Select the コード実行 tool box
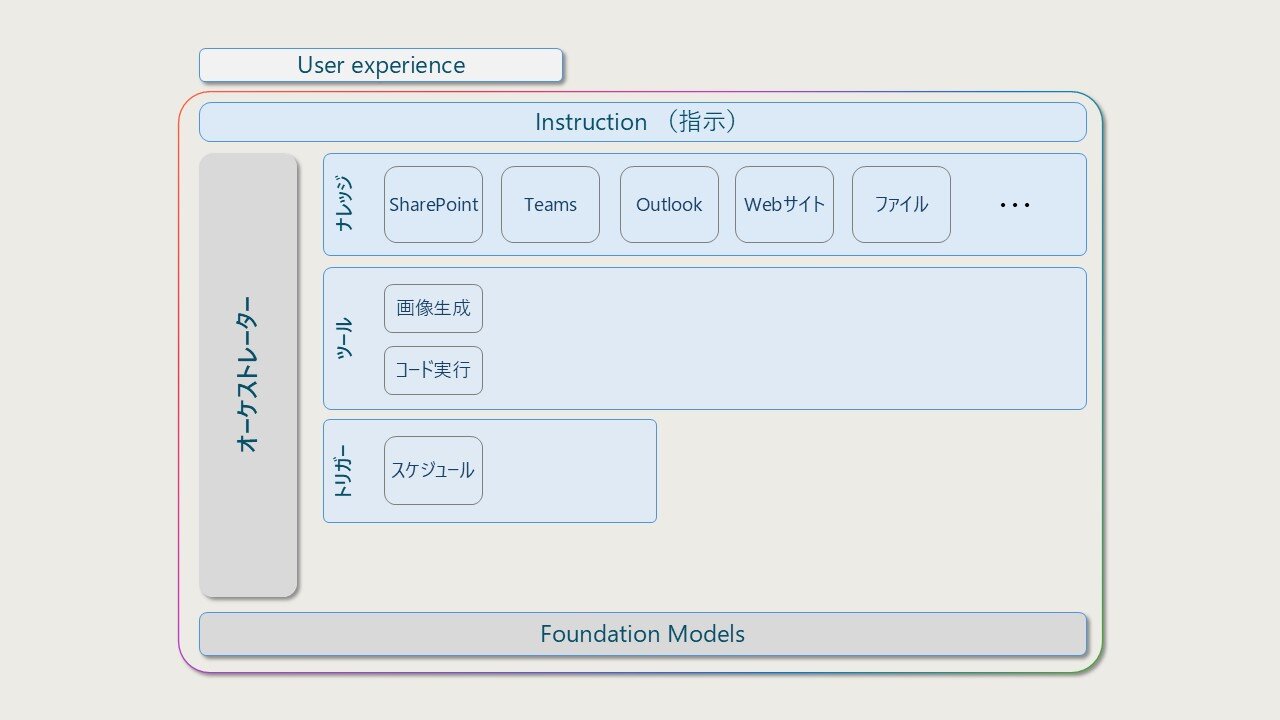The width and height of the screenshot is (1280, 720). click(433, 370)
